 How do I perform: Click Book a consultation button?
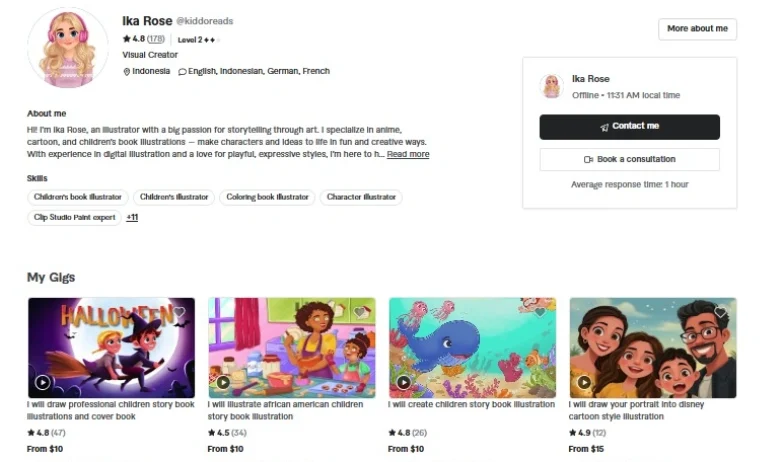(x=629, y=159)
